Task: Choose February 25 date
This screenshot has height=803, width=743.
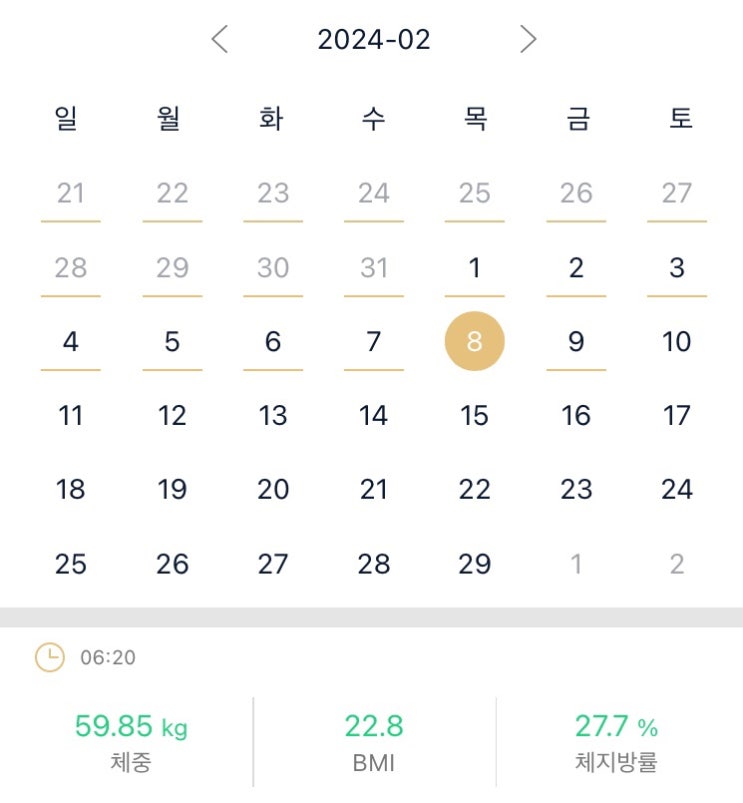Action: point(70,564)
